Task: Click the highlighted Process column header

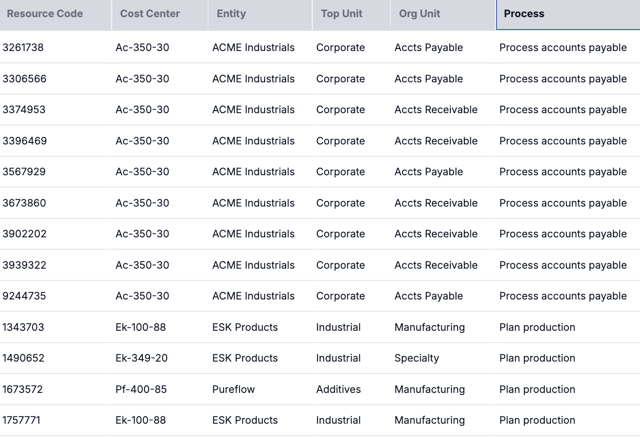Action: tap(524, 14)
